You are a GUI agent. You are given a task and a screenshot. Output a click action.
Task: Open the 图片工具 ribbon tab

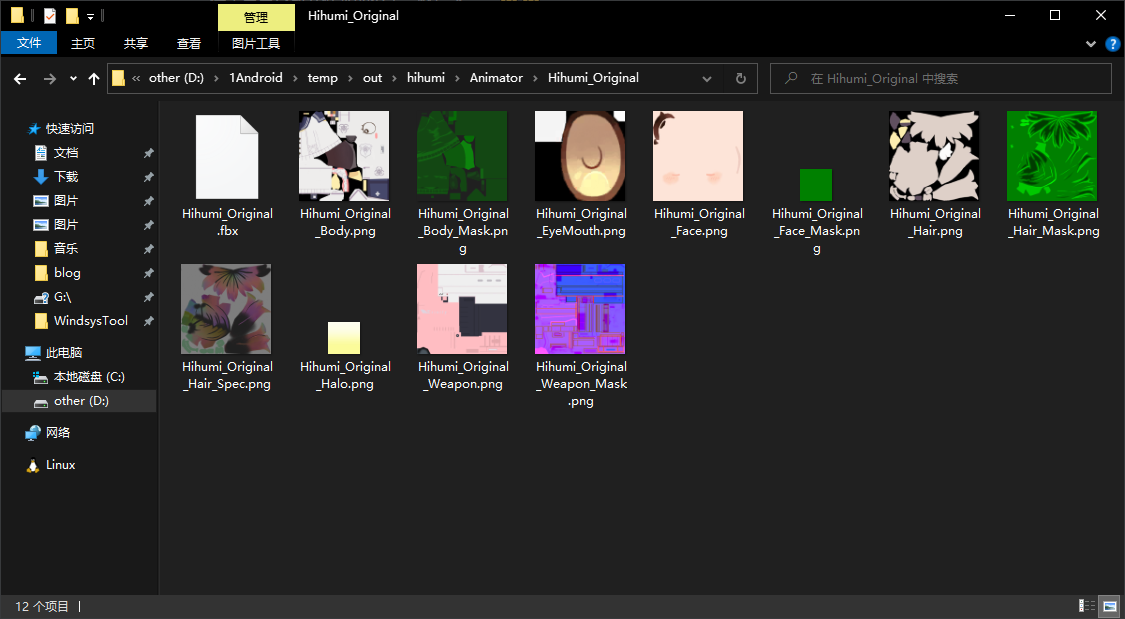pyautogui.click(x=256, y=43)
